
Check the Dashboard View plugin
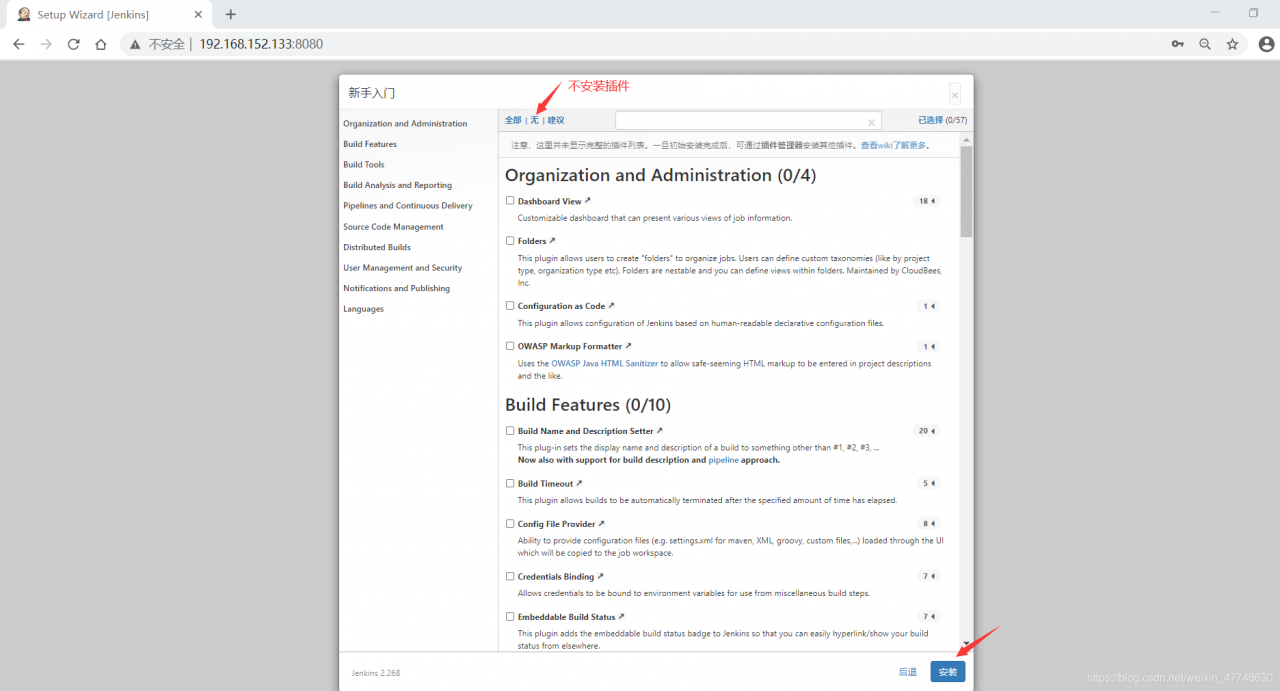[510, 200]
